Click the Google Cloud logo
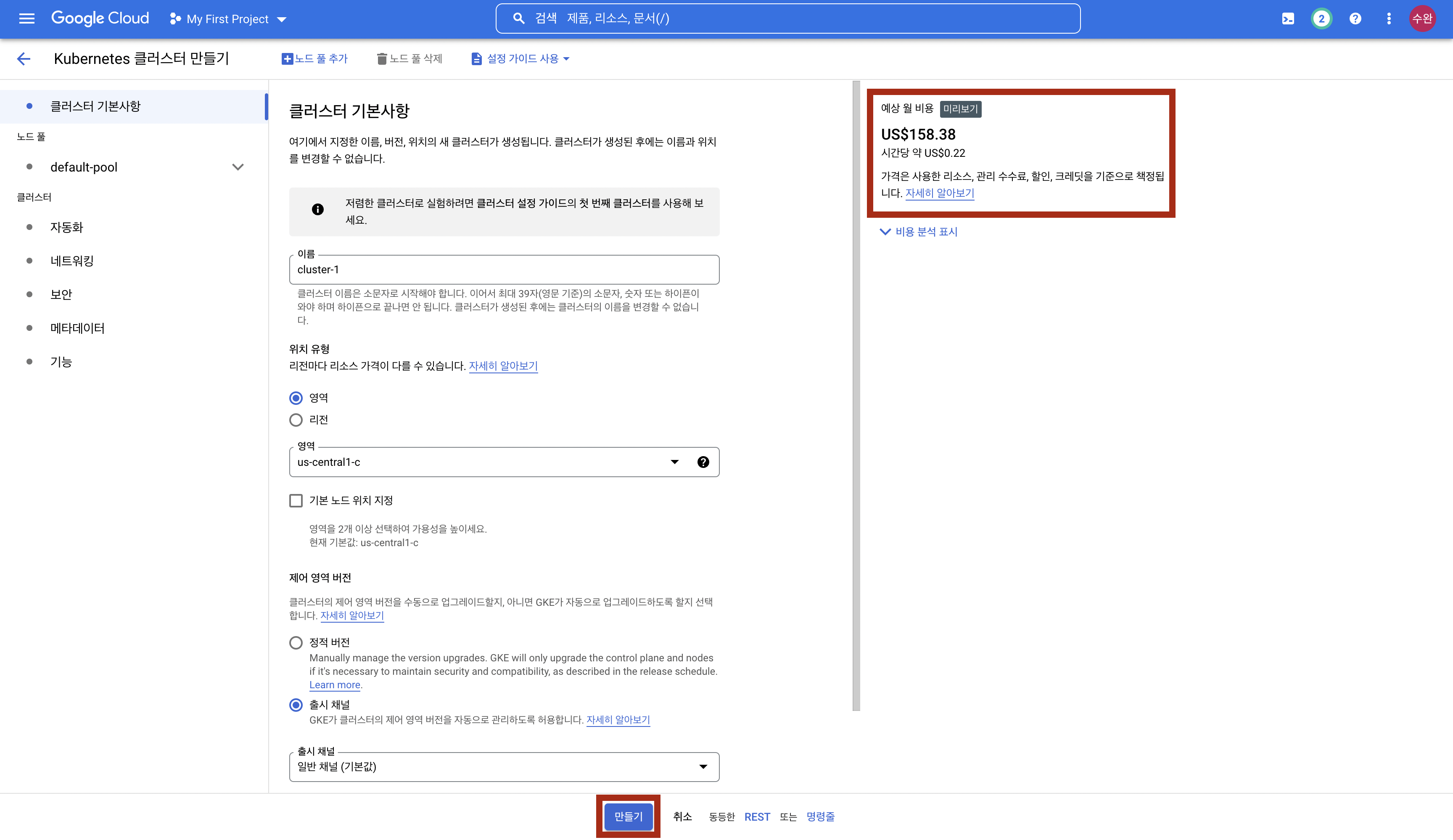This screenshot has width=1453, height=840. pos(100,18)
